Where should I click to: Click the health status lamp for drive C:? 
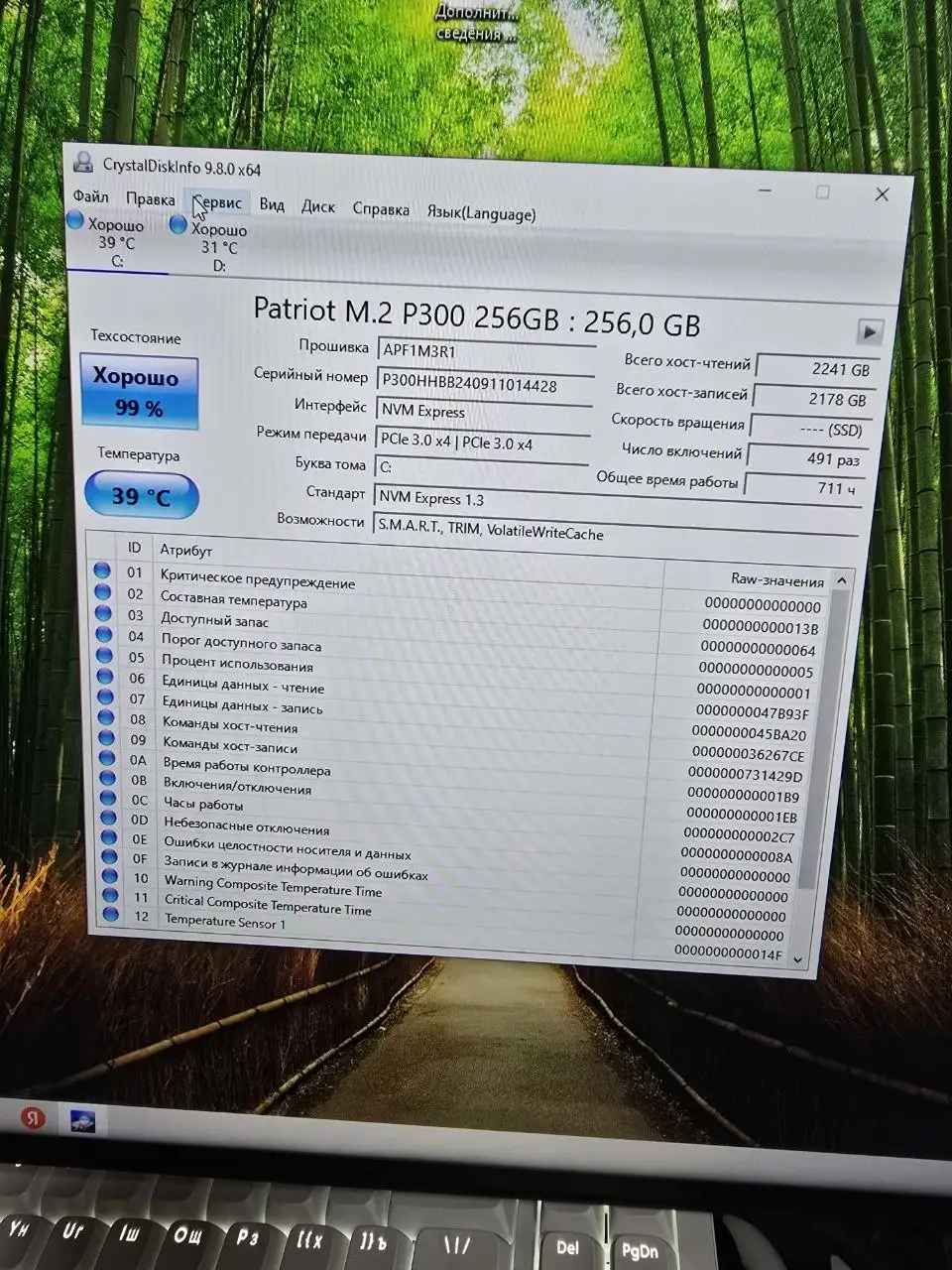(75, 220)
